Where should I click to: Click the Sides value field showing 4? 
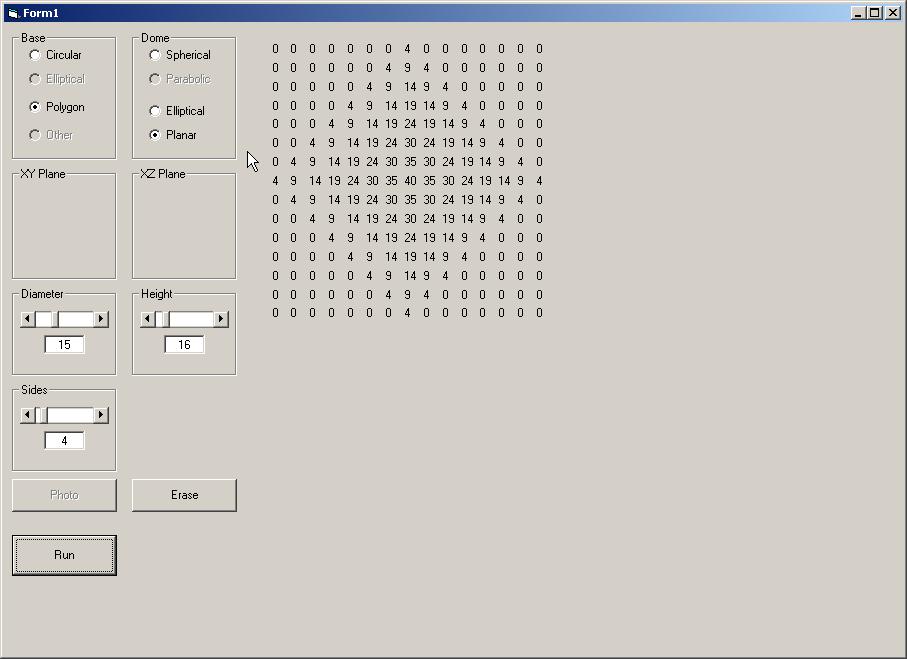[x=64, y=441]
